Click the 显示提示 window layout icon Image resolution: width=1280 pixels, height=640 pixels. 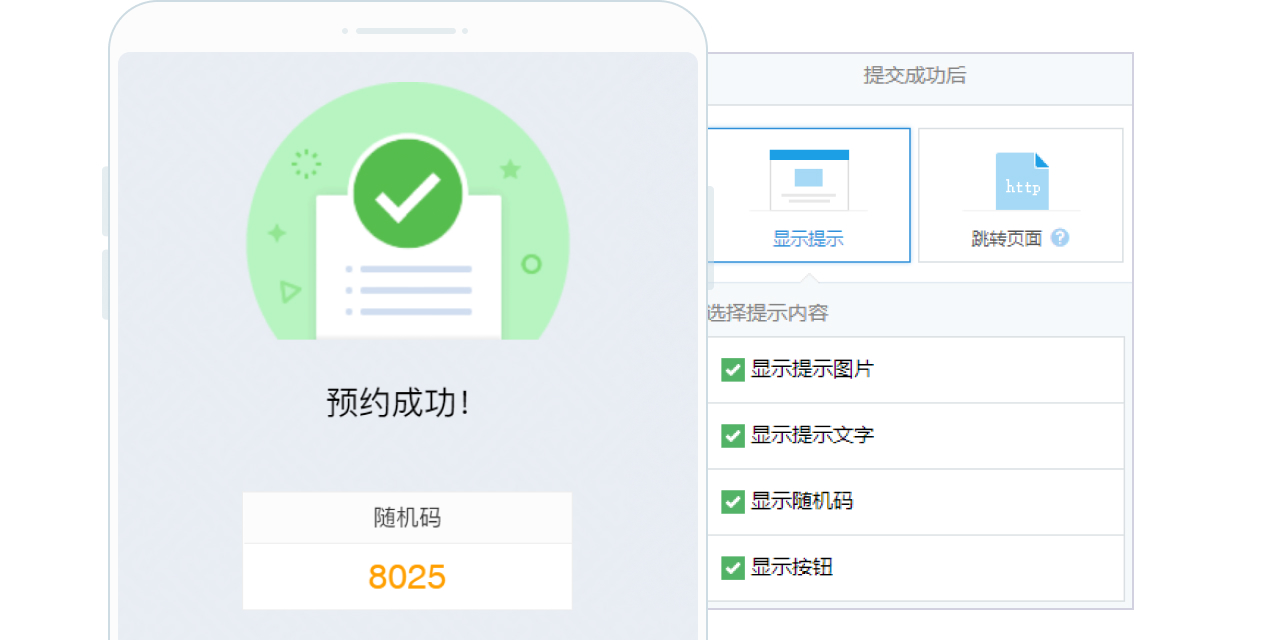[x=808, y=180]
